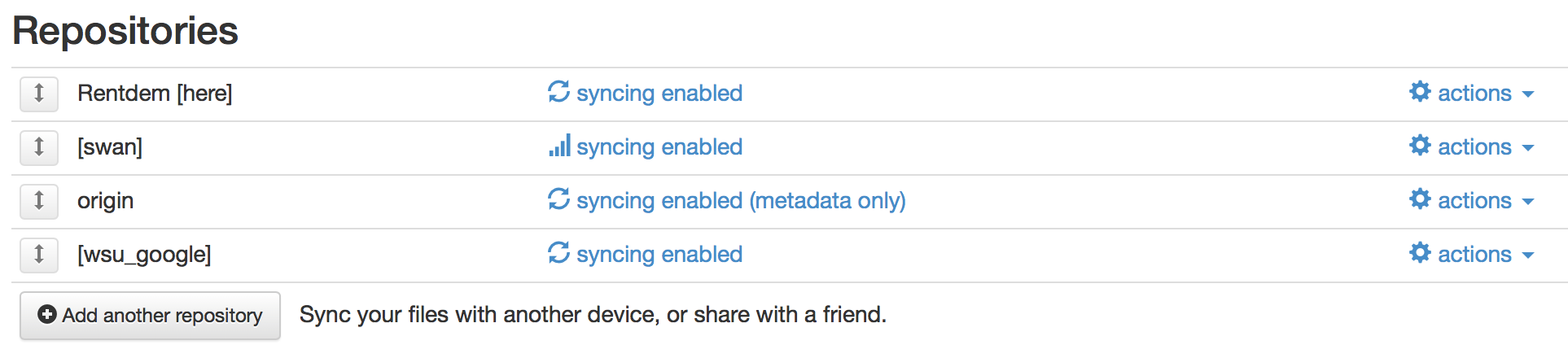This screenshot has width=1568, height=358.
Task: Toggle syncing enabled for Rentdem
Action: [x=659, y=94]
